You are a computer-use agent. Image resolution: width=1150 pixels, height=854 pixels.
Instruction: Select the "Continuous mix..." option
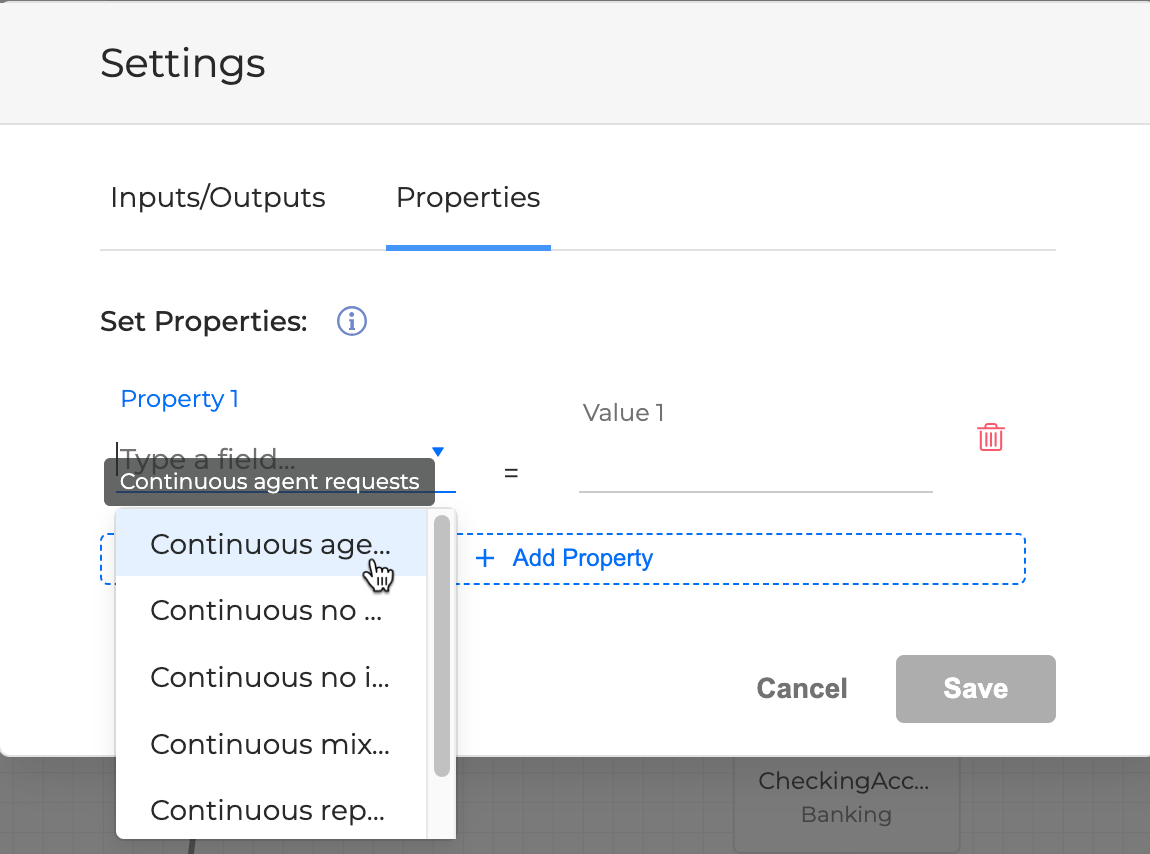pos(270,744)
